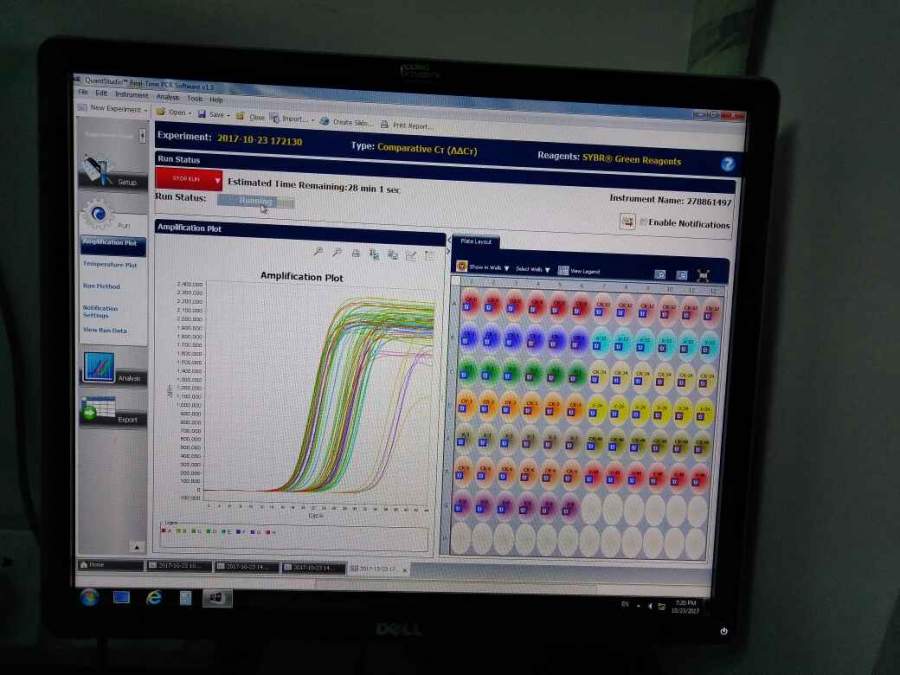Open the Run section in sidebar
Image resolution: width=900 pixels, height=675 pixels.
pos(112,217)
